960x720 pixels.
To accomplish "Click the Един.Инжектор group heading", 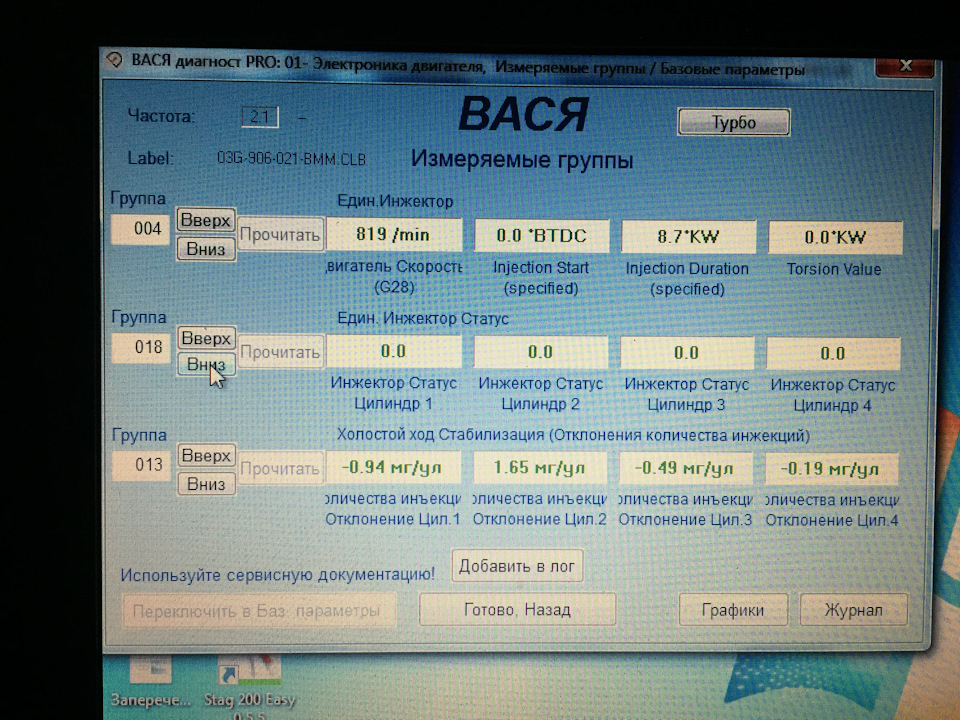I will click(395, 201).
